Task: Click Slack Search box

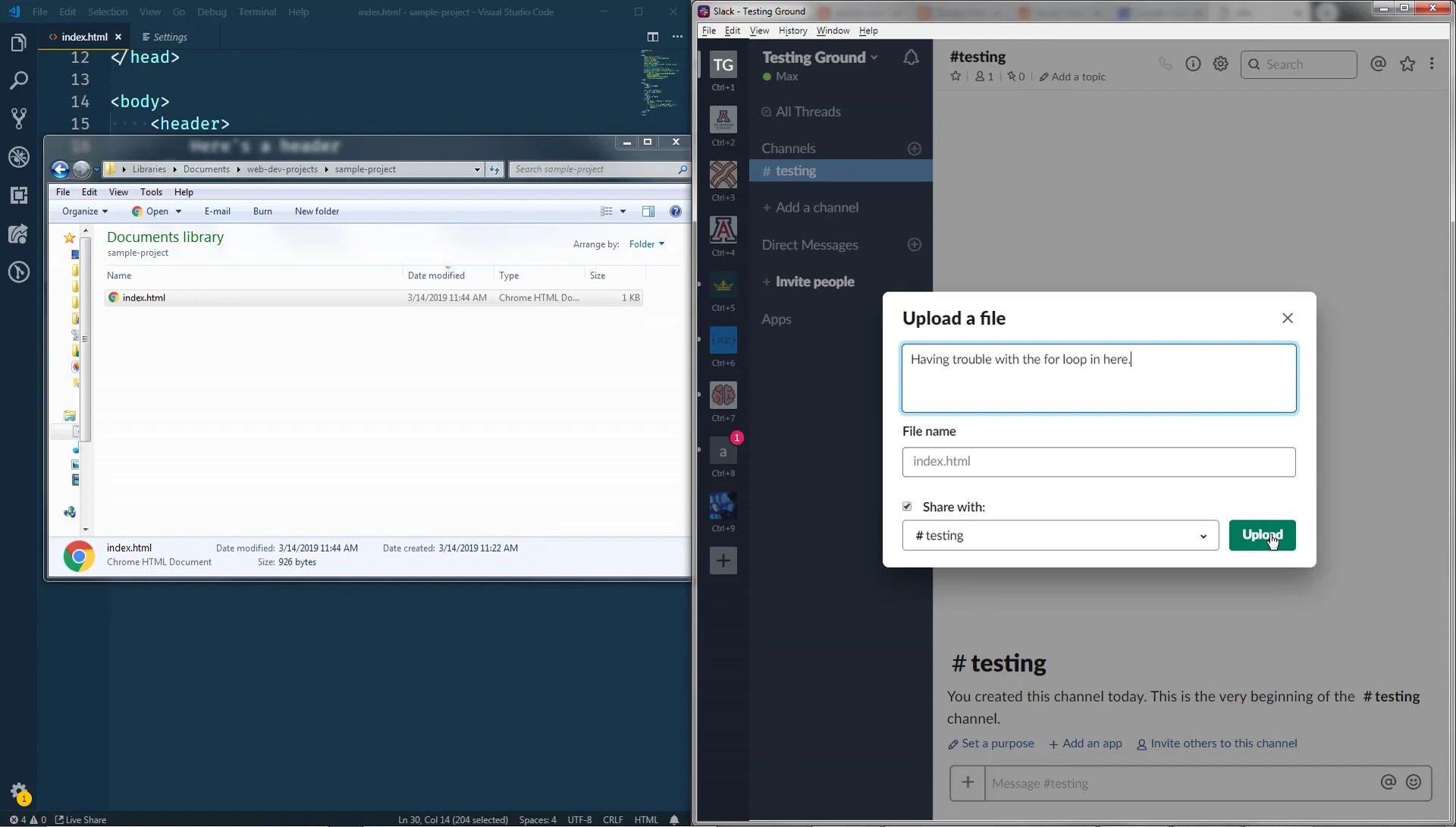Action: [x=1298, y=64]
